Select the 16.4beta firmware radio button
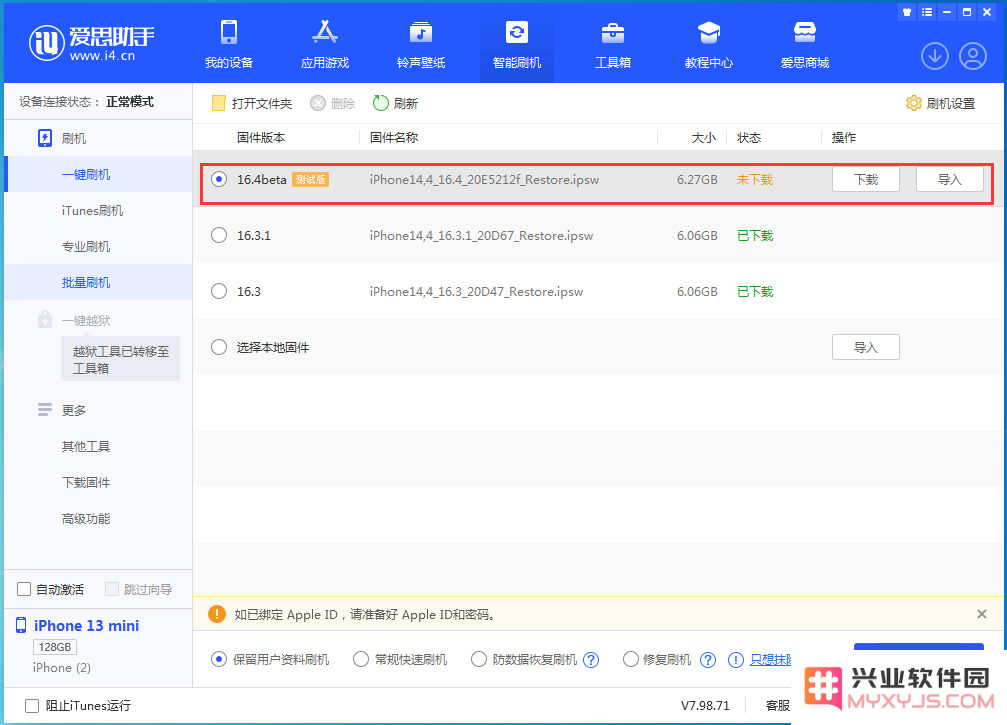Viewport: 1007px width, 725px height. [219, 179]
